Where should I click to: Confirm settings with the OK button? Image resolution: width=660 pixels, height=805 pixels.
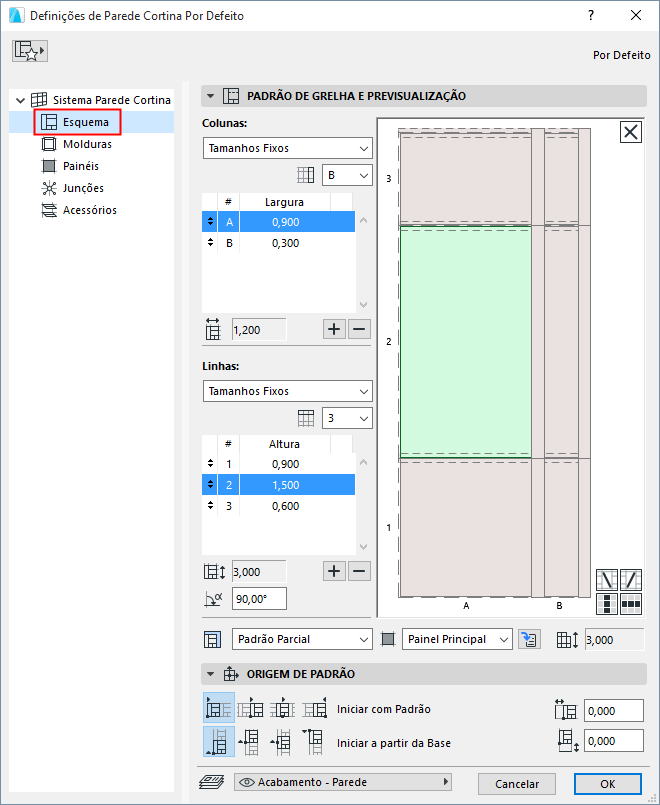(608, 784)
